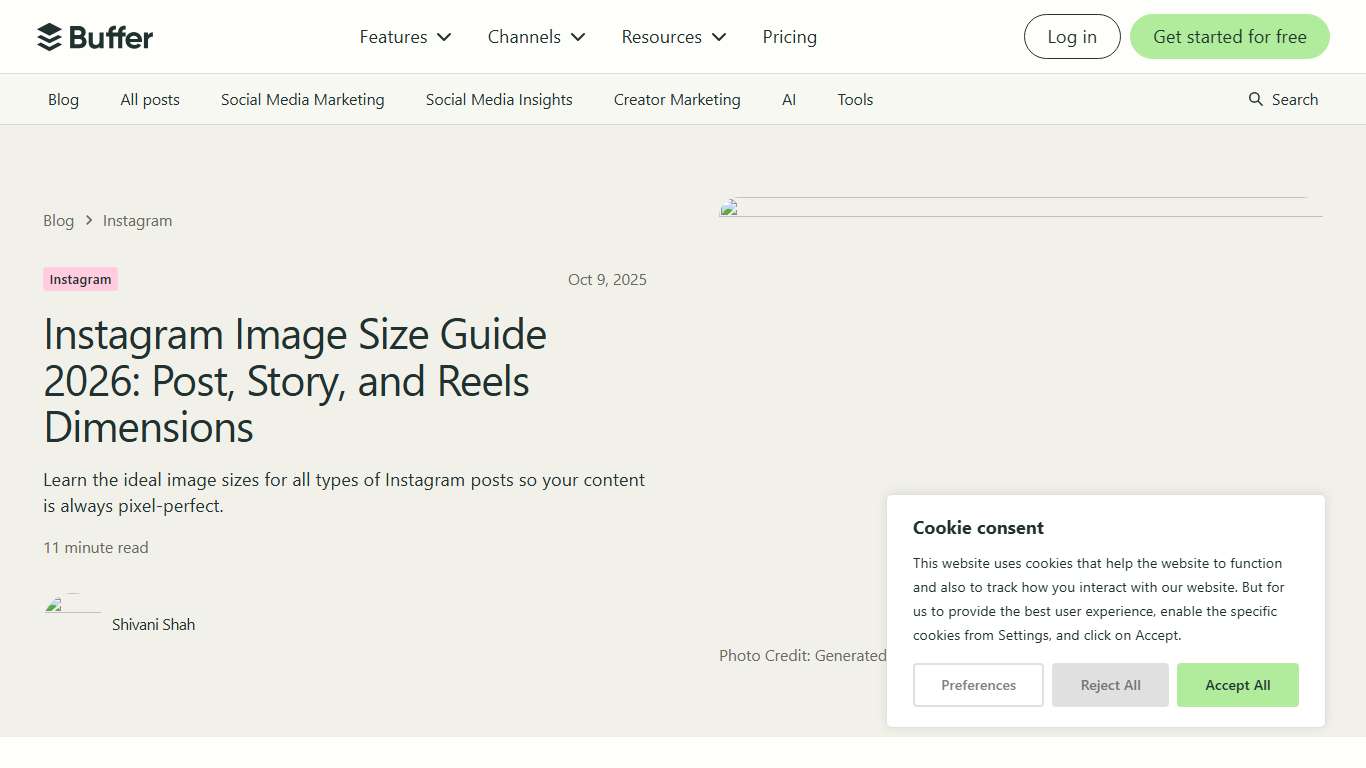
Task: Open the AI blog section
Action: [789, 99]
